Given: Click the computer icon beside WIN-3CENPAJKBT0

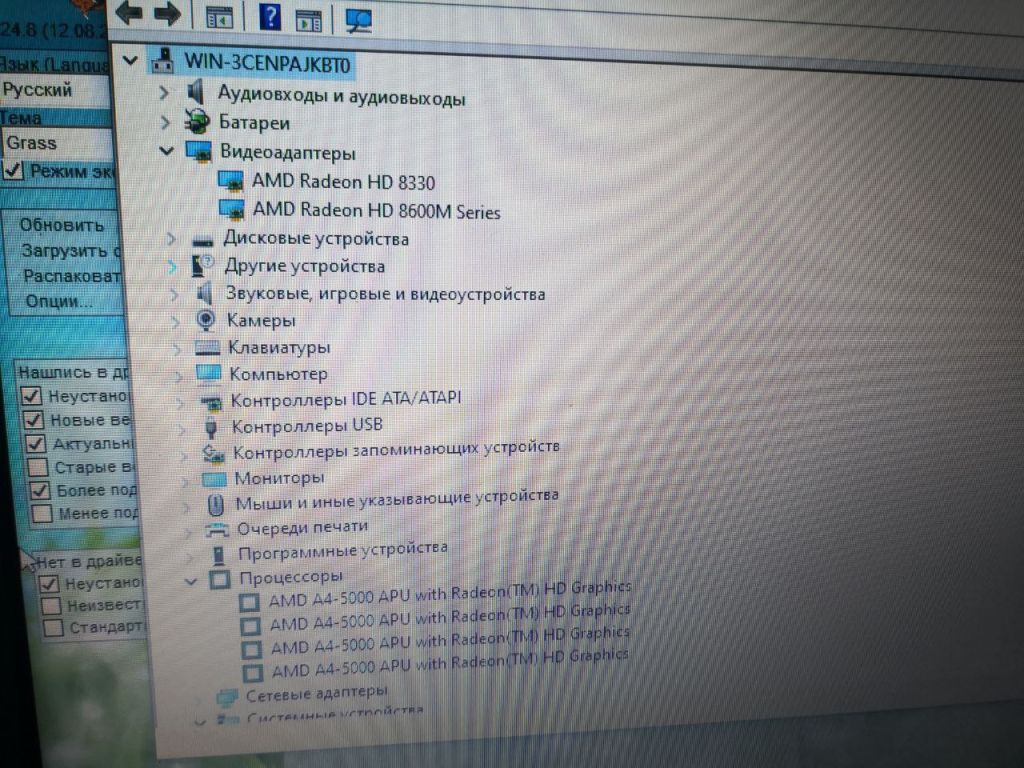Looking at the screenshot, I should pyautogui.click(x=163, y=60).
